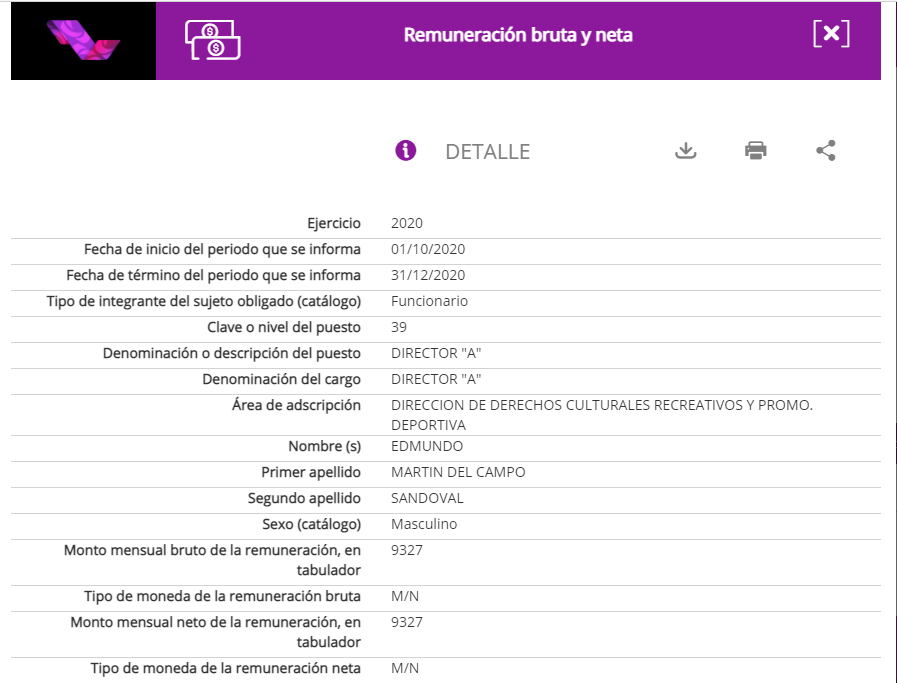Select the start date 01/10/2020
897x683 pixels.
428,249
